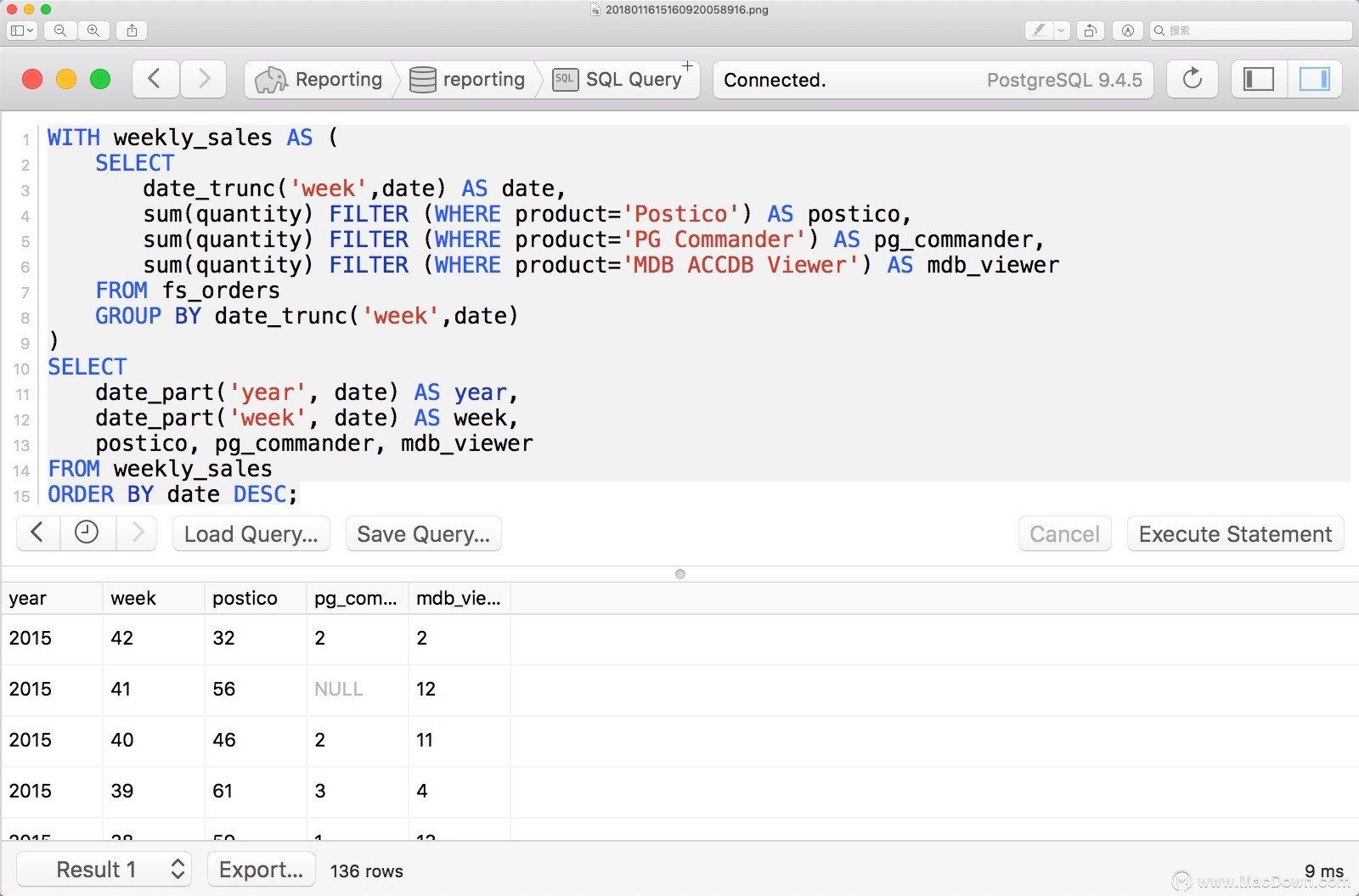Open the sidebar view dropdown arrow

pos(31,31)
